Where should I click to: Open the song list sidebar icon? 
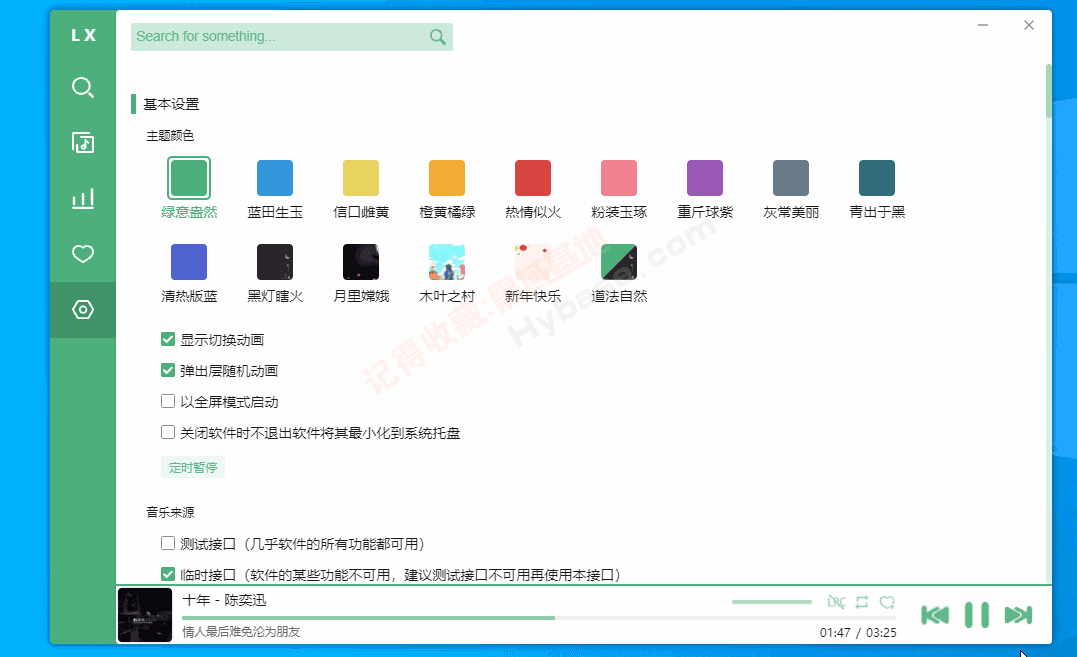coord(82,143)
